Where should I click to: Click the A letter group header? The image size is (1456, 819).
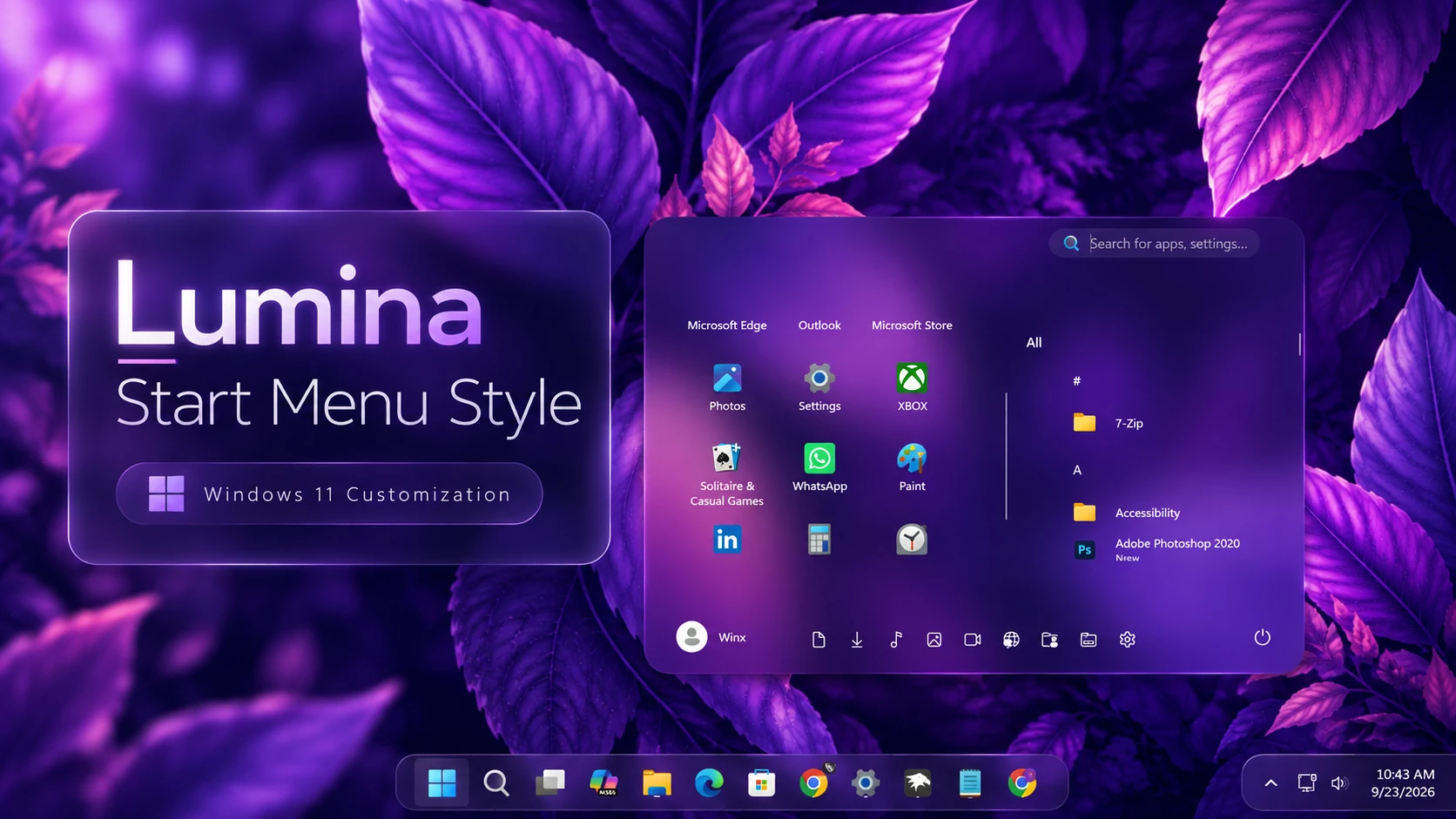click(x=1077, y=470)
